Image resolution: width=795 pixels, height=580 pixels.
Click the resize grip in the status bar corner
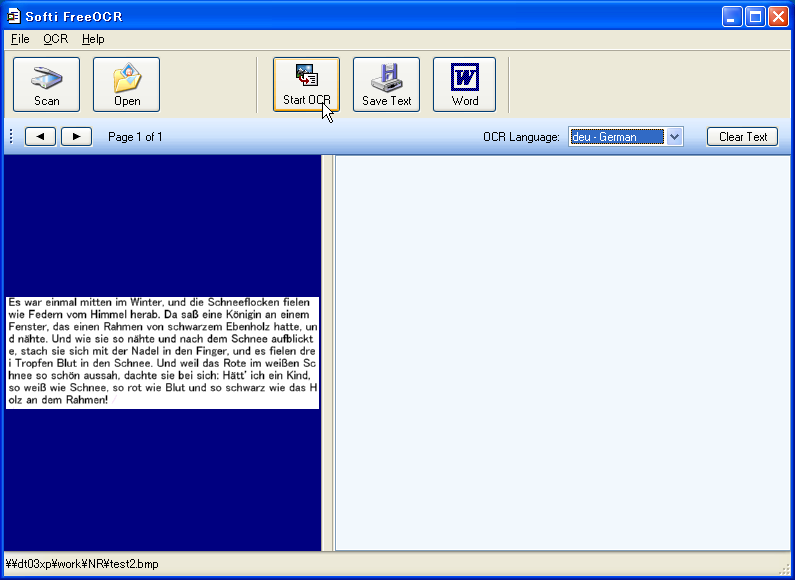tap(783, 568)
